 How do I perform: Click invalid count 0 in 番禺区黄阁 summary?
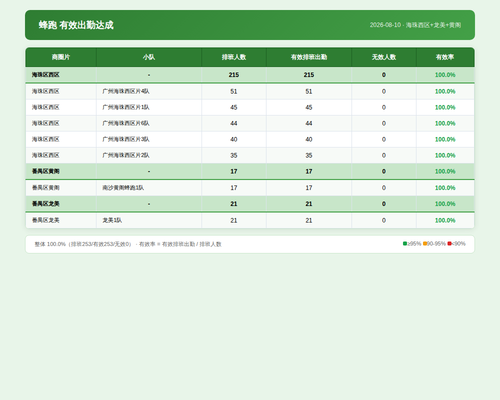(384, 171)
